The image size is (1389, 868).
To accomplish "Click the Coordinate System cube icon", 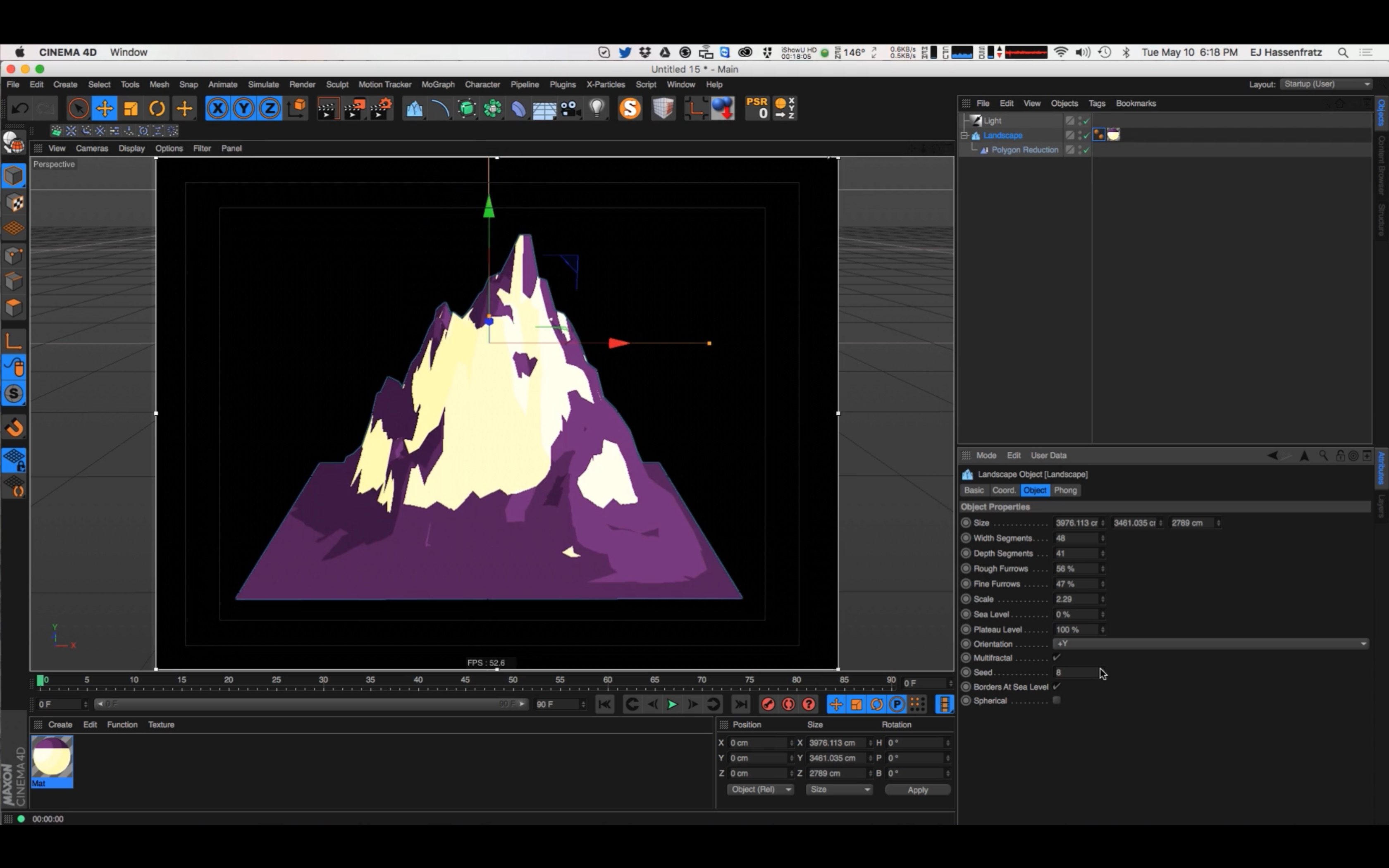I will (297, 108).
